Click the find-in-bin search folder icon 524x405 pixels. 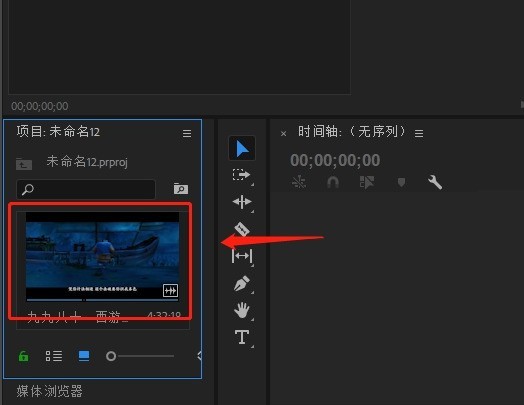[181, 189]
